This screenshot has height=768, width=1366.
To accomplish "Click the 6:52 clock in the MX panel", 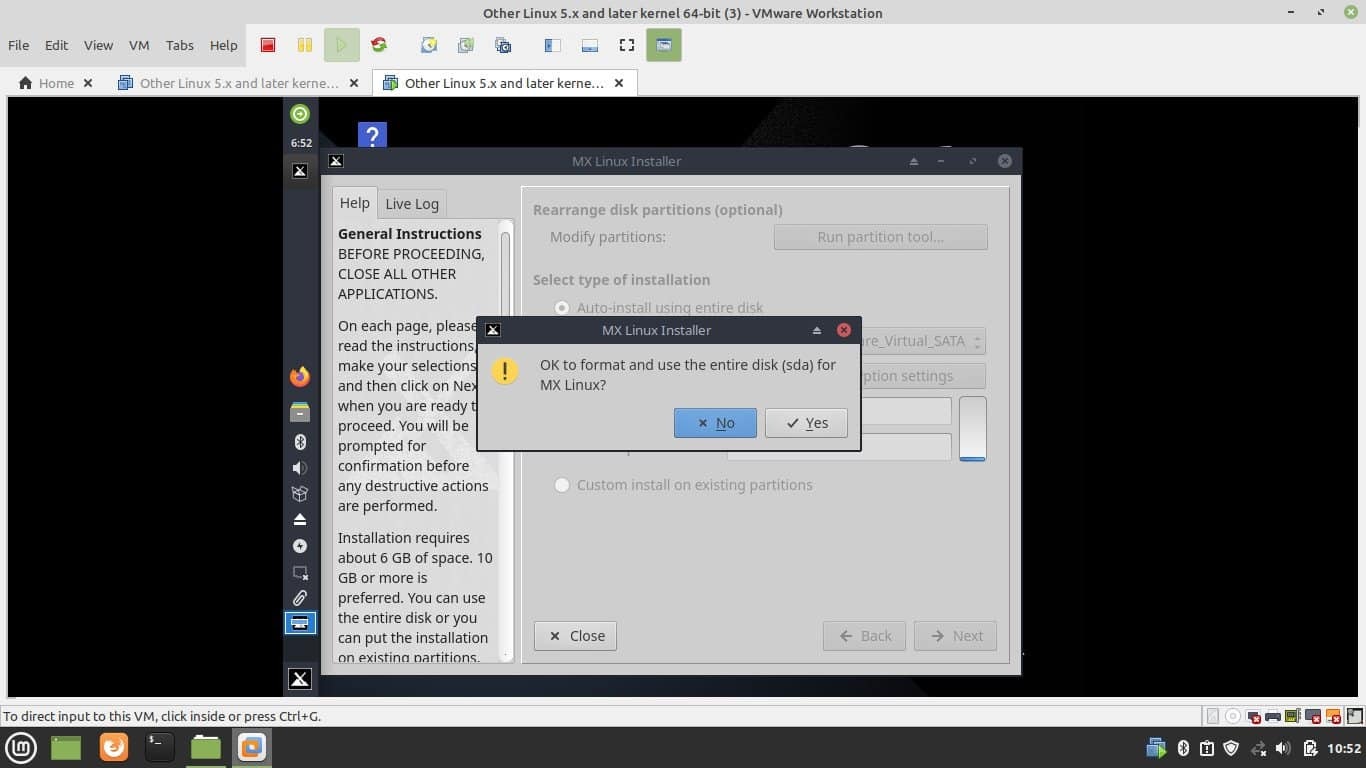I will click(x=301, y=143).
